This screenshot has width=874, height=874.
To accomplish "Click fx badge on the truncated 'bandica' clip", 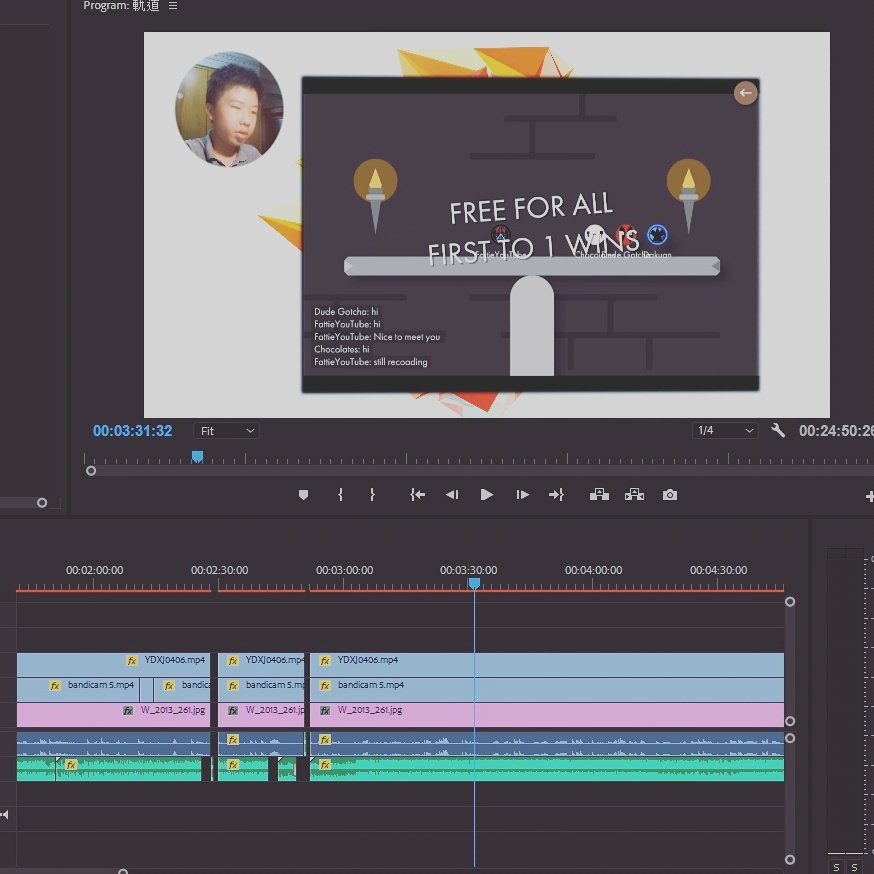I will [x=169, y=686].
